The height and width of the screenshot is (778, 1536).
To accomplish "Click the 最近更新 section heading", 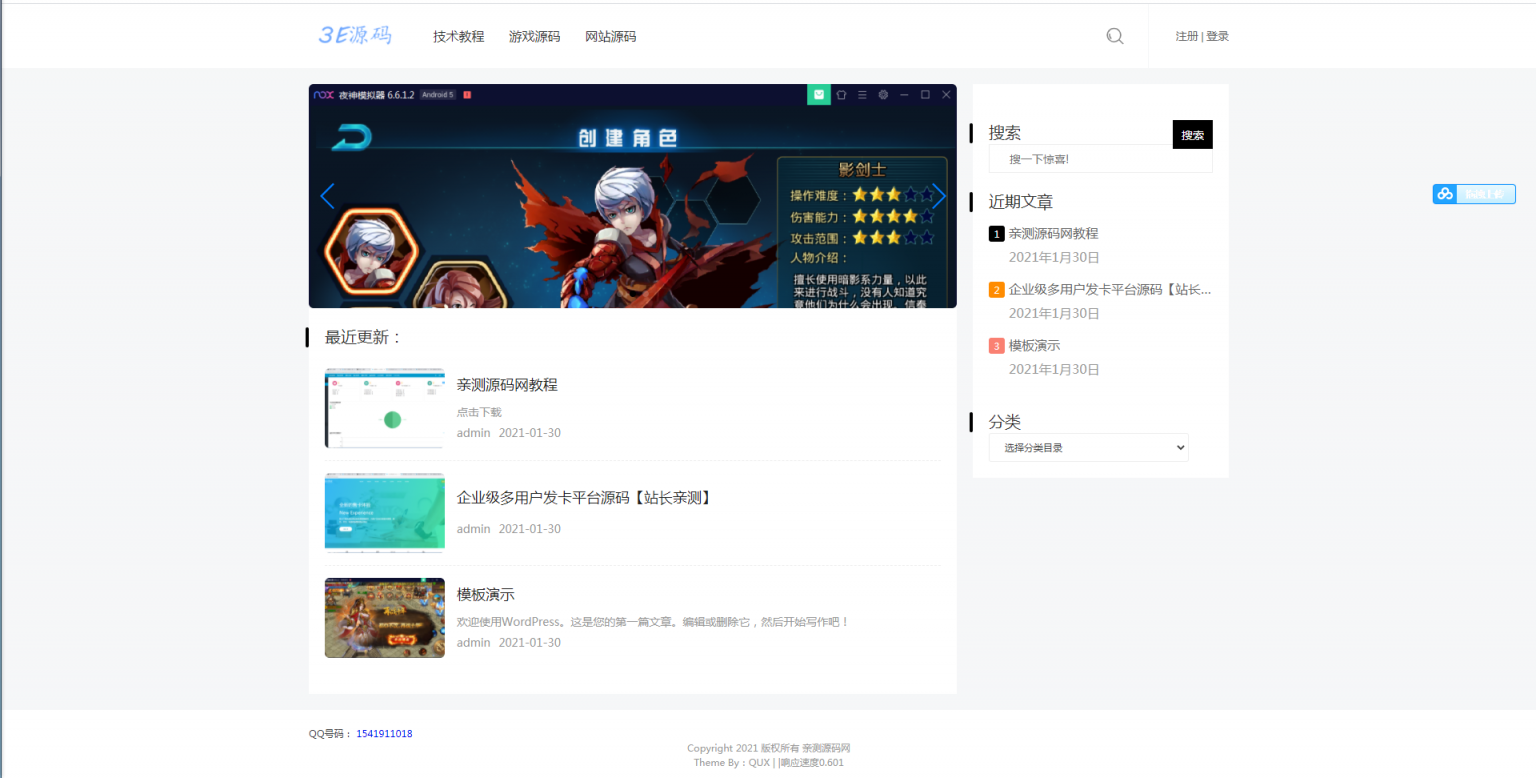I will 363,337.
